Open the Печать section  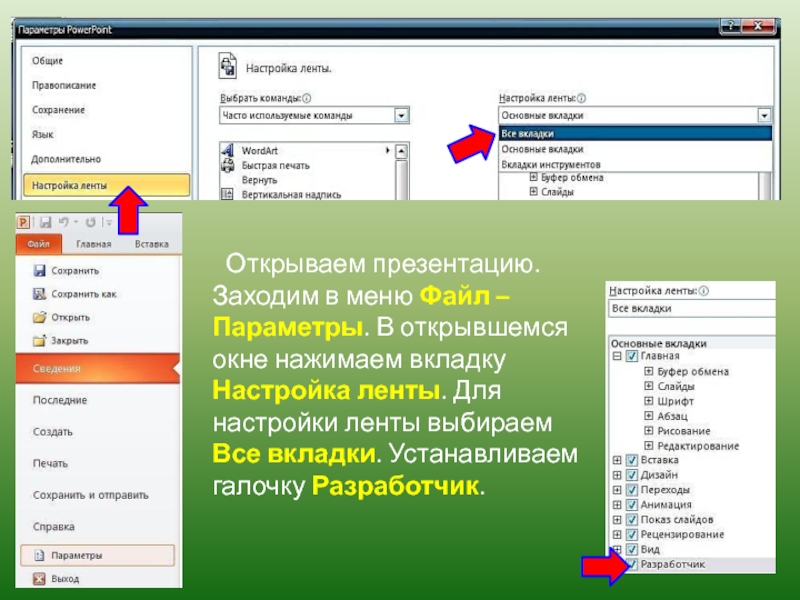coord(50,464)
